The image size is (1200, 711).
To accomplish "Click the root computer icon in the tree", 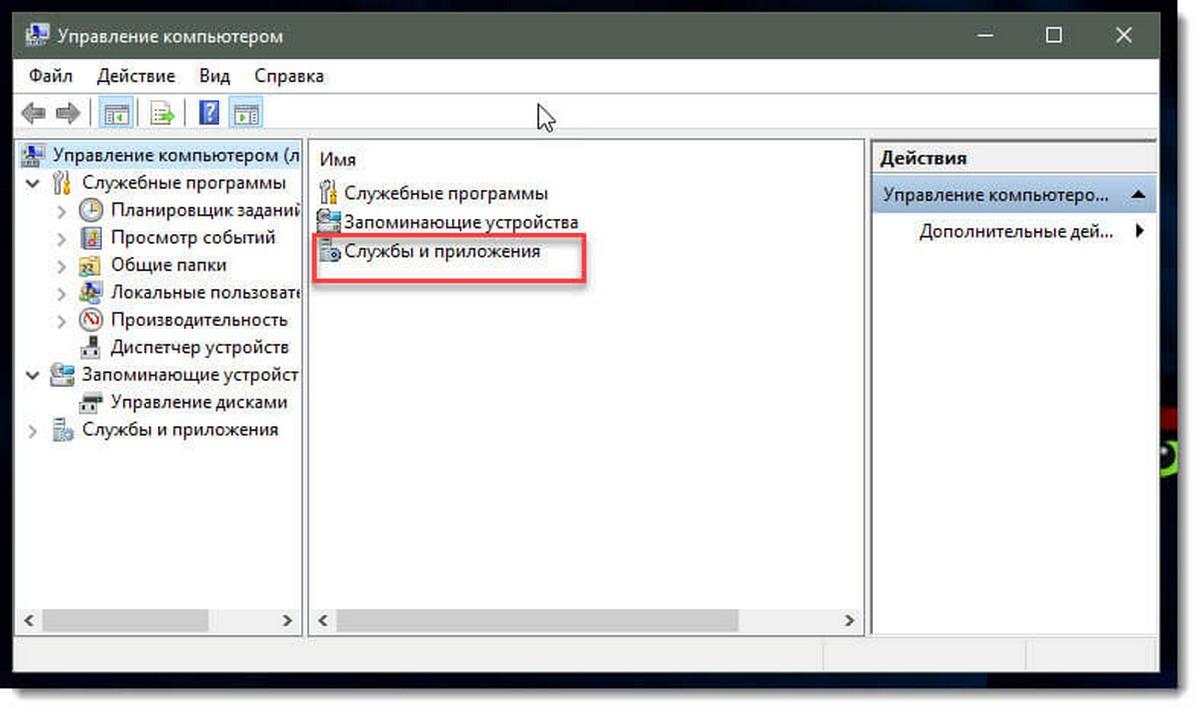I will 34,155.
